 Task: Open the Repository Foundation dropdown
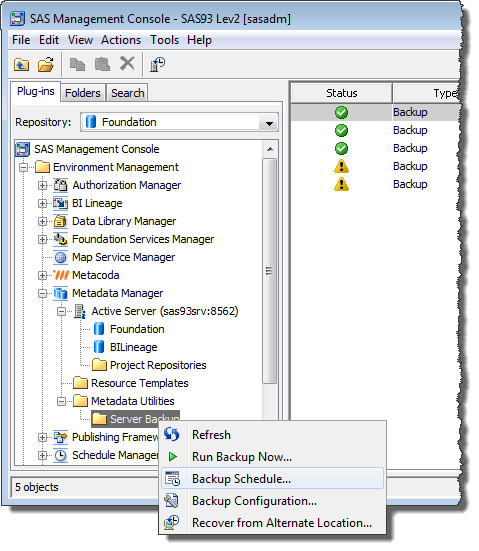coord(269,123)
